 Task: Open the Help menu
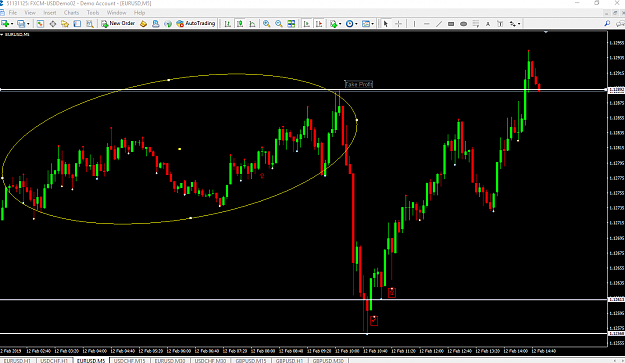pyautogui.click(x=140, y=13)
